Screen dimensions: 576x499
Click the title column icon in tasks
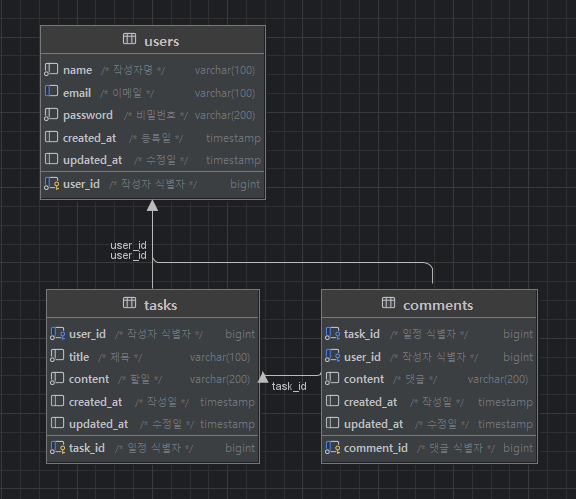pyautogui.click(x=57, y=356)
